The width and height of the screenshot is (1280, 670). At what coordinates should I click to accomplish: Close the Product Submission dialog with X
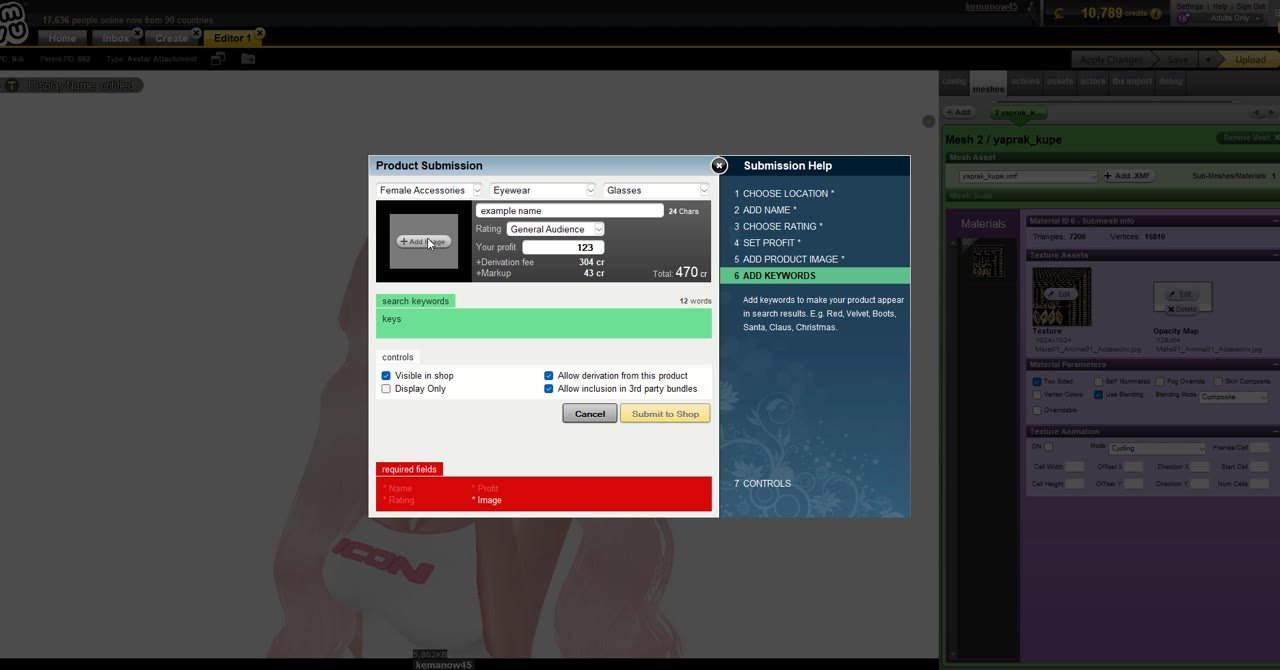(x=719, y=165)
